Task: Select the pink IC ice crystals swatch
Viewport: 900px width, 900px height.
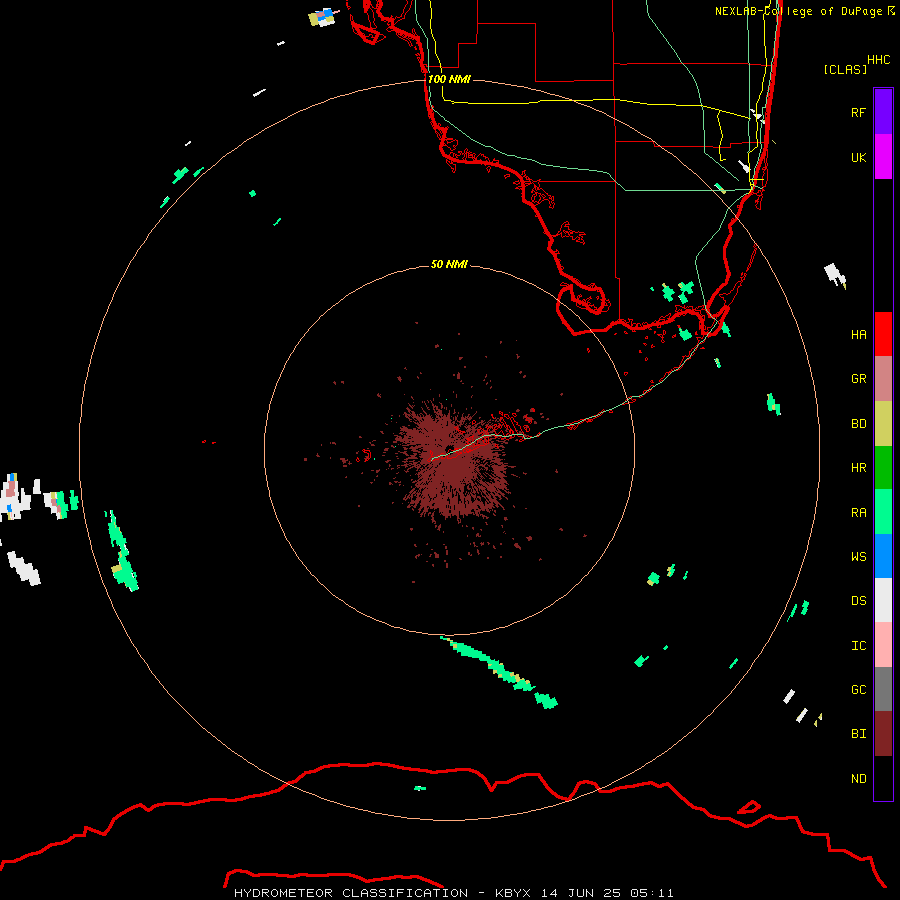Action: coord(883,645)
